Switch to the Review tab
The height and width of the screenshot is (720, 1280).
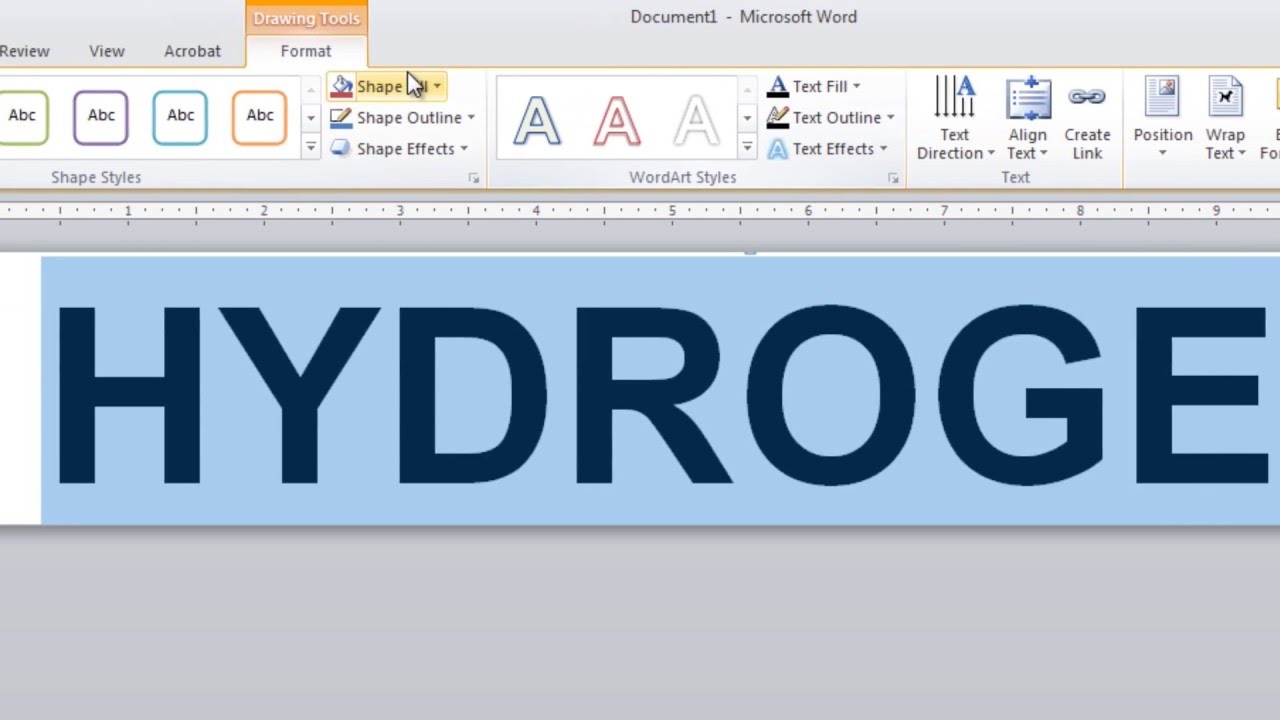[x=24, y=51]
